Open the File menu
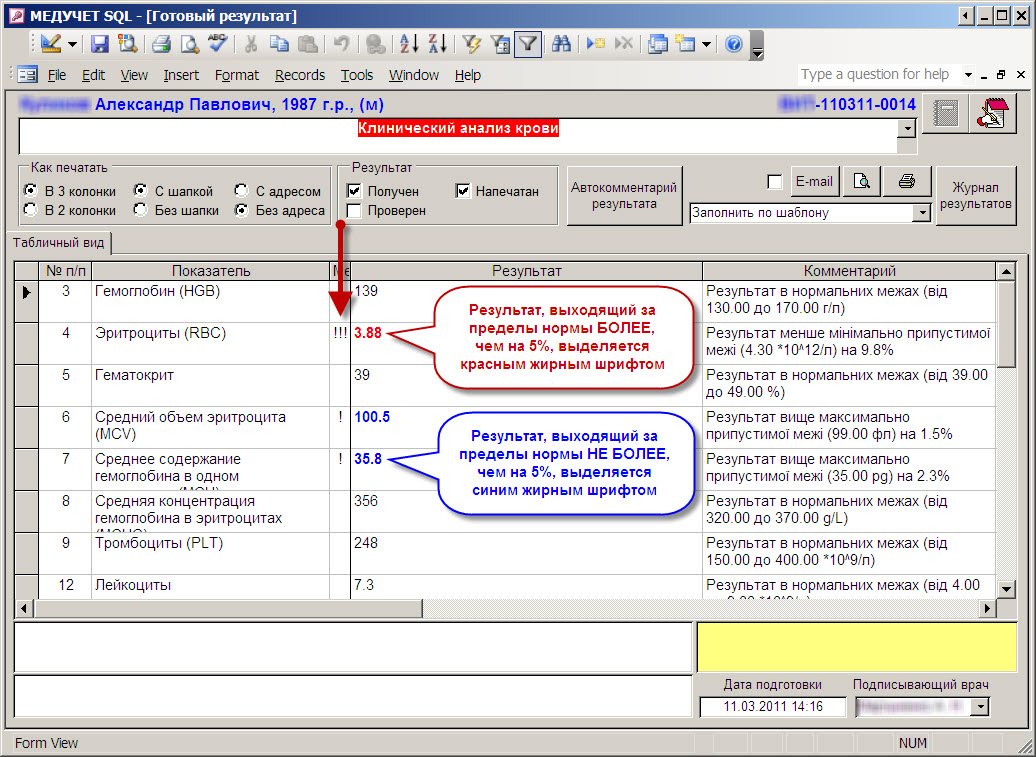1036x757 pixels. click(x=57, y=75)
